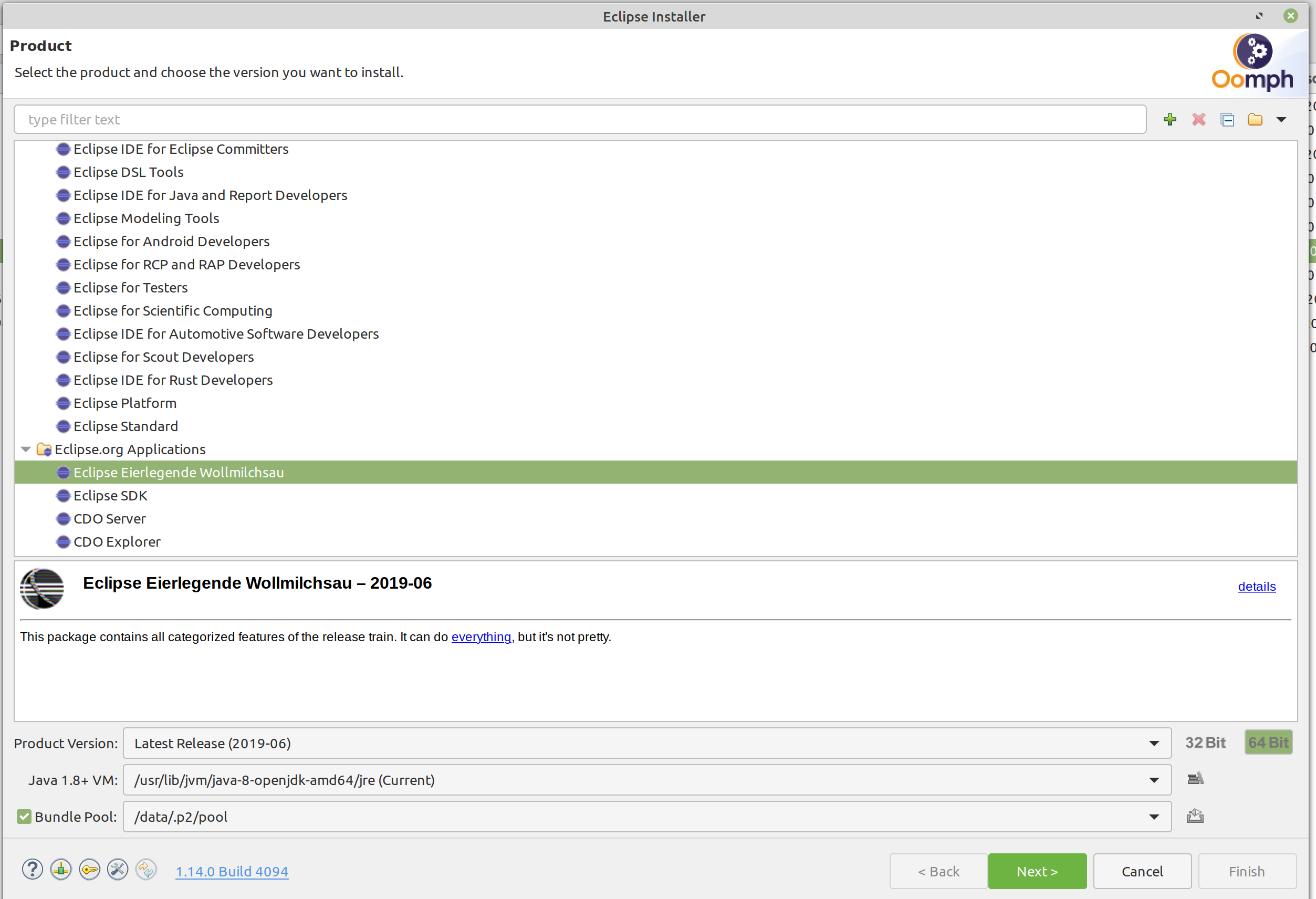Open the Java 1.8+ VM dropdown
The height and width of the screenshot is (899, 1316).
tap(647, 780)
